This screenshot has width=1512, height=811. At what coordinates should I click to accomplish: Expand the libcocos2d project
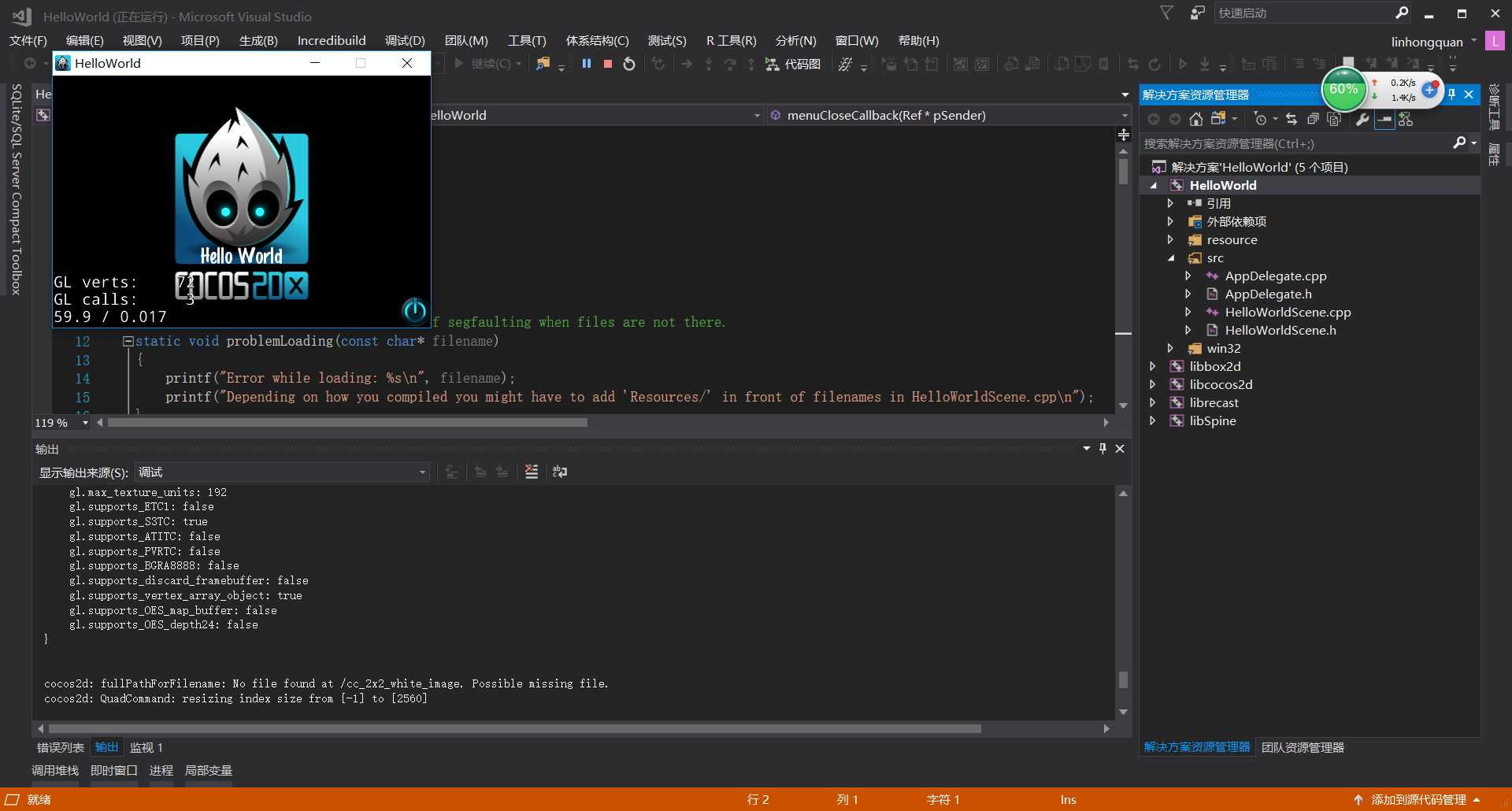pos(1154,384)
